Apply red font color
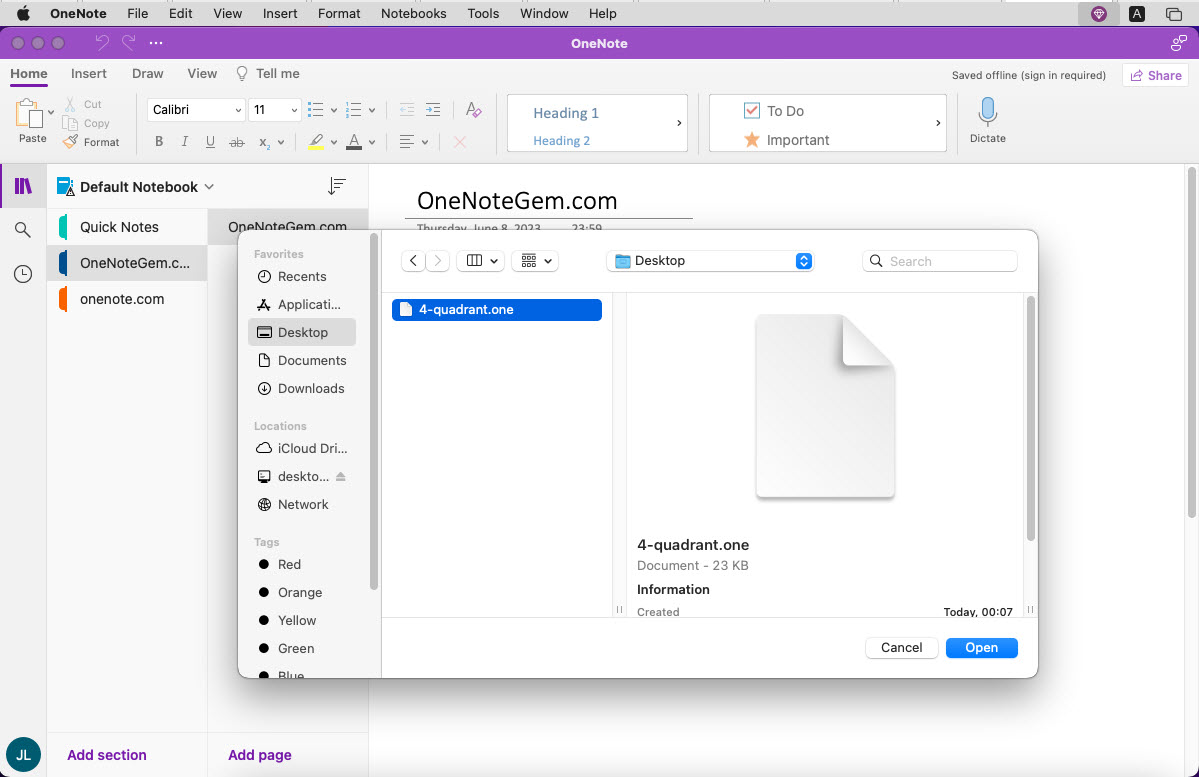Screen dimensions: 1199x777 (x=354, y=141)
